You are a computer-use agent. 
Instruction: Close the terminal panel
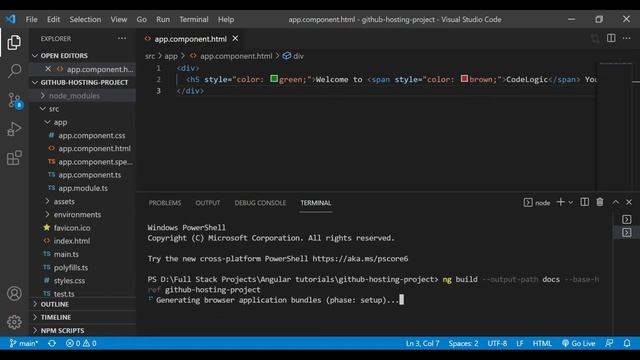tap(629, 202)
